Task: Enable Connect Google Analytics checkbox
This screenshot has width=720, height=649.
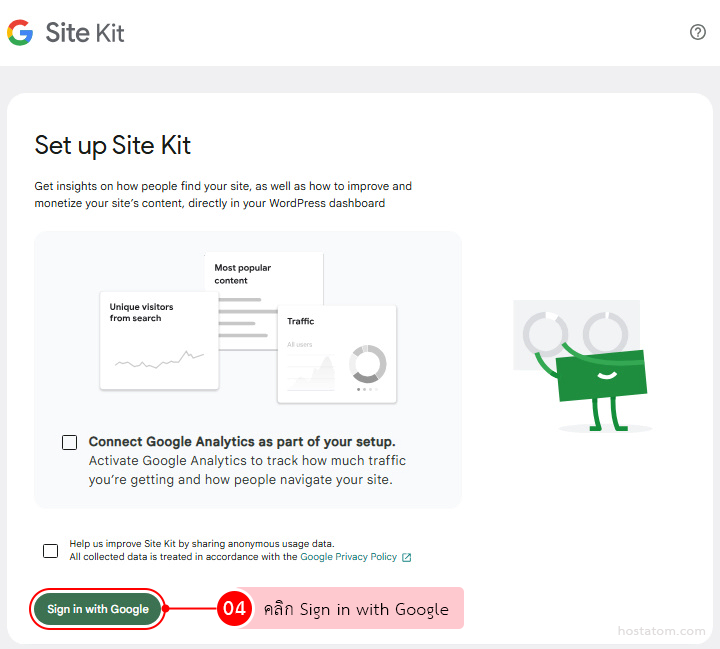Action: [x=69, y=442]
